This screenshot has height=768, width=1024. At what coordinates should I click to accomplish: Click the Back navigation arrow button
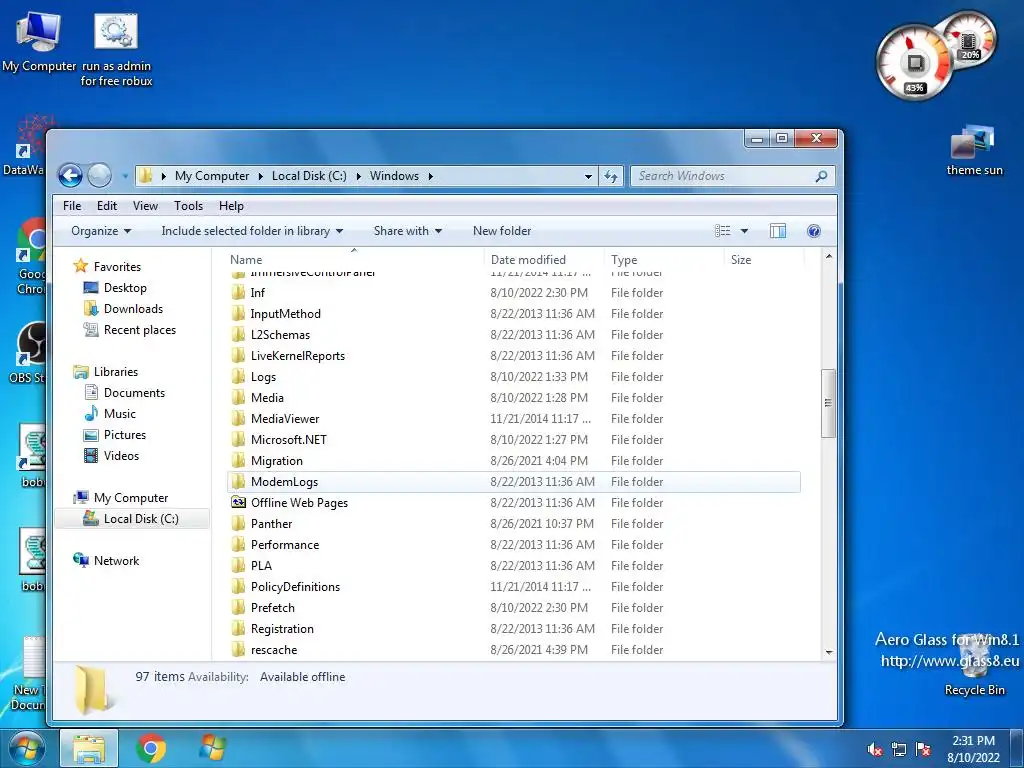70,175
